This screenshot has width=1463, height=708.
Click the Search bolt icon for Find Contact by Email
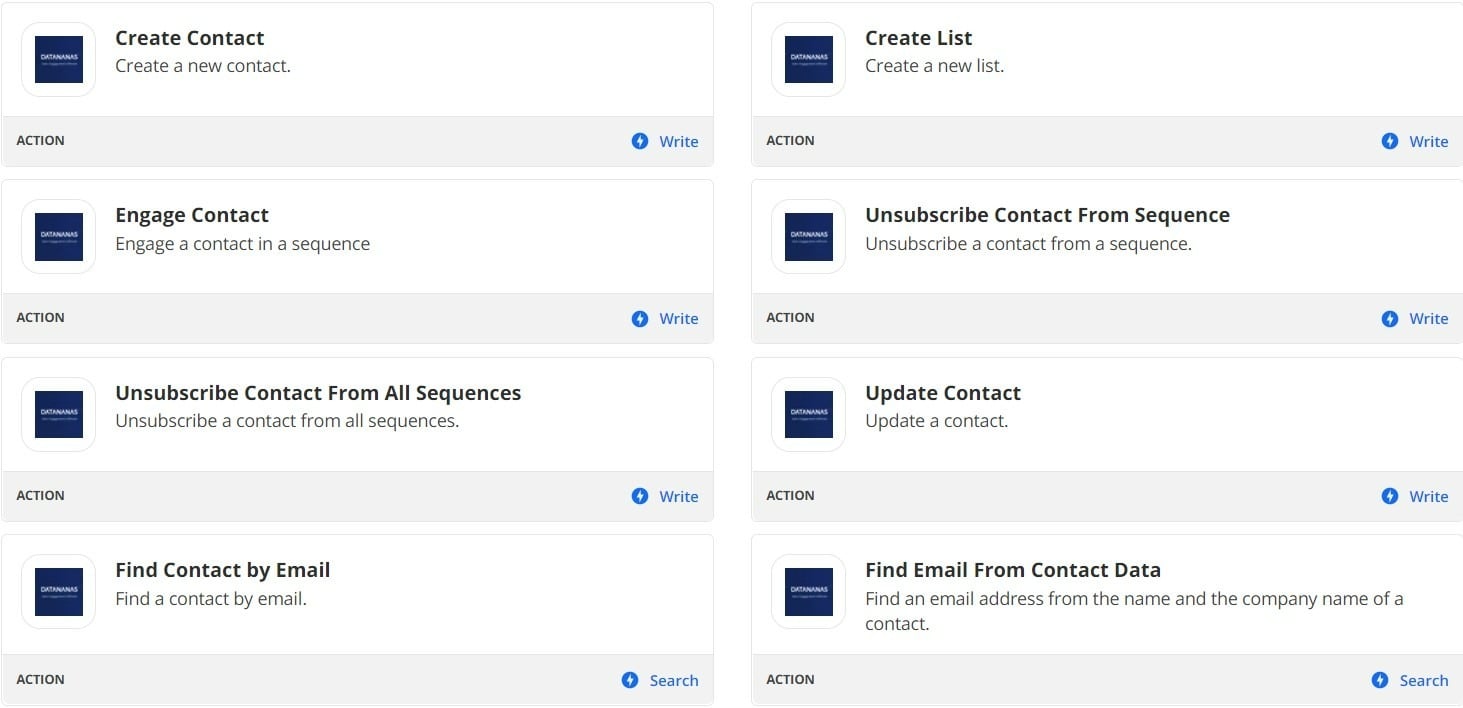point(630,680)
